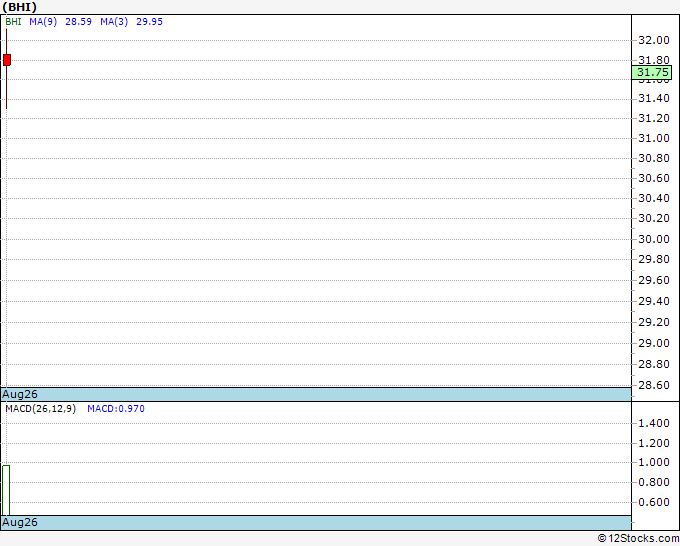
Task: Click the MA(3) indicator label
Action: (114, 22)
